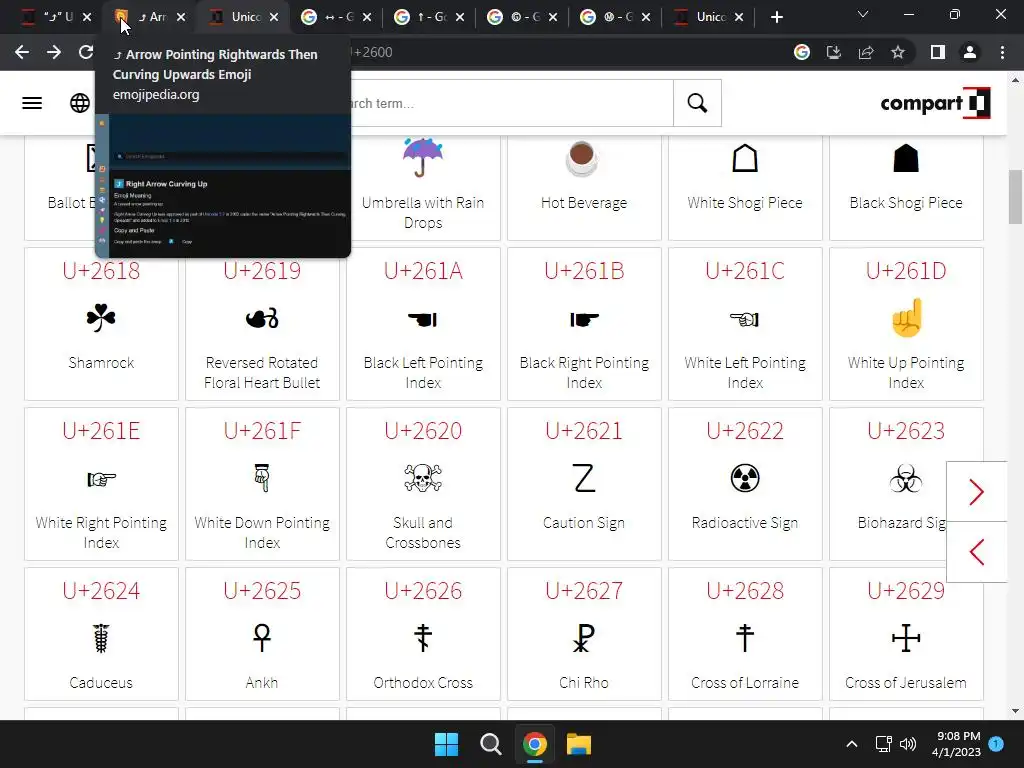Click the Radioactive Sign glyph
Screen dimensions: 1024x768
745,478
